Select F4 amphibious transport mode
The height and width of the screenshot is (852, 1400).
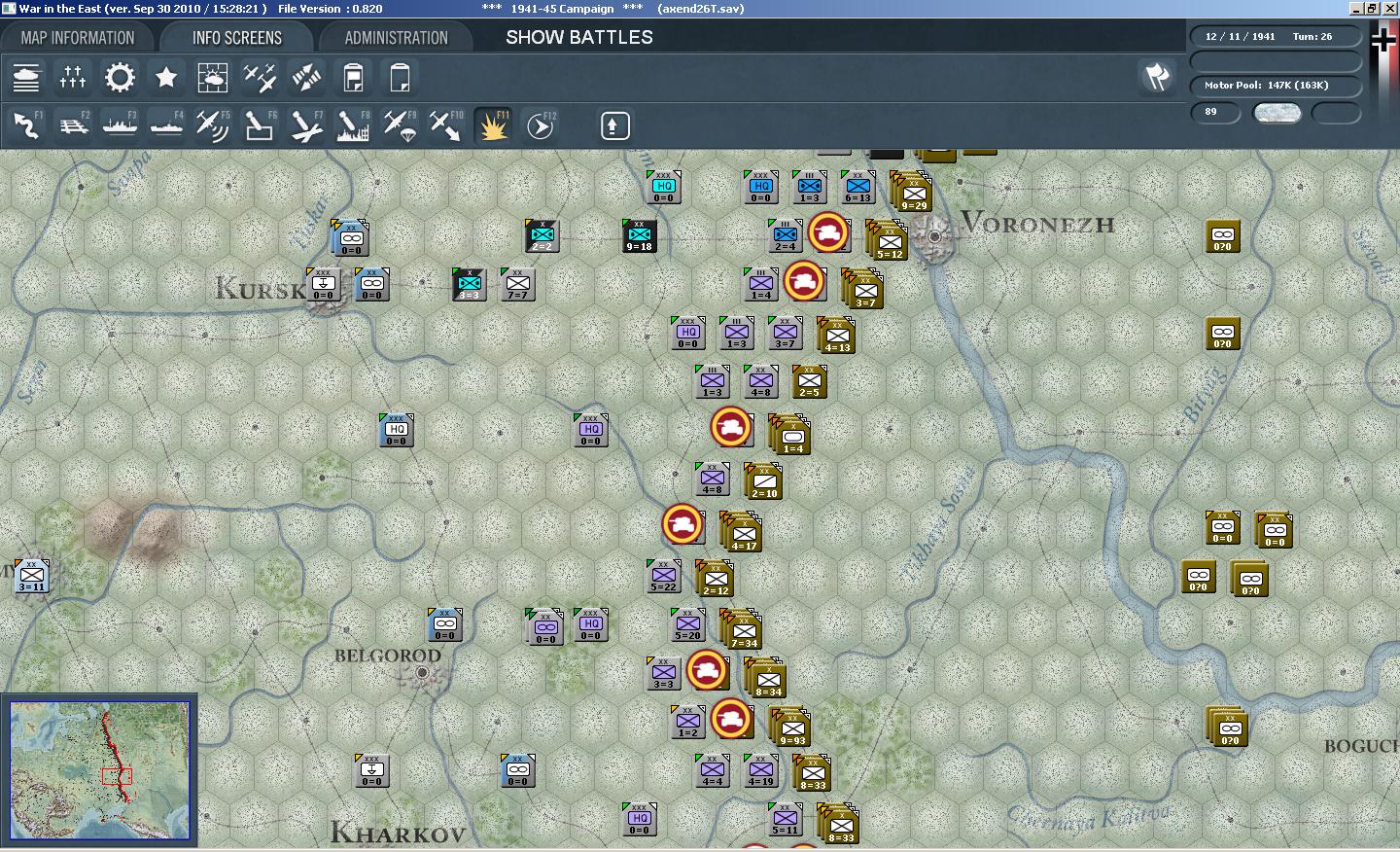click(166, 125)
